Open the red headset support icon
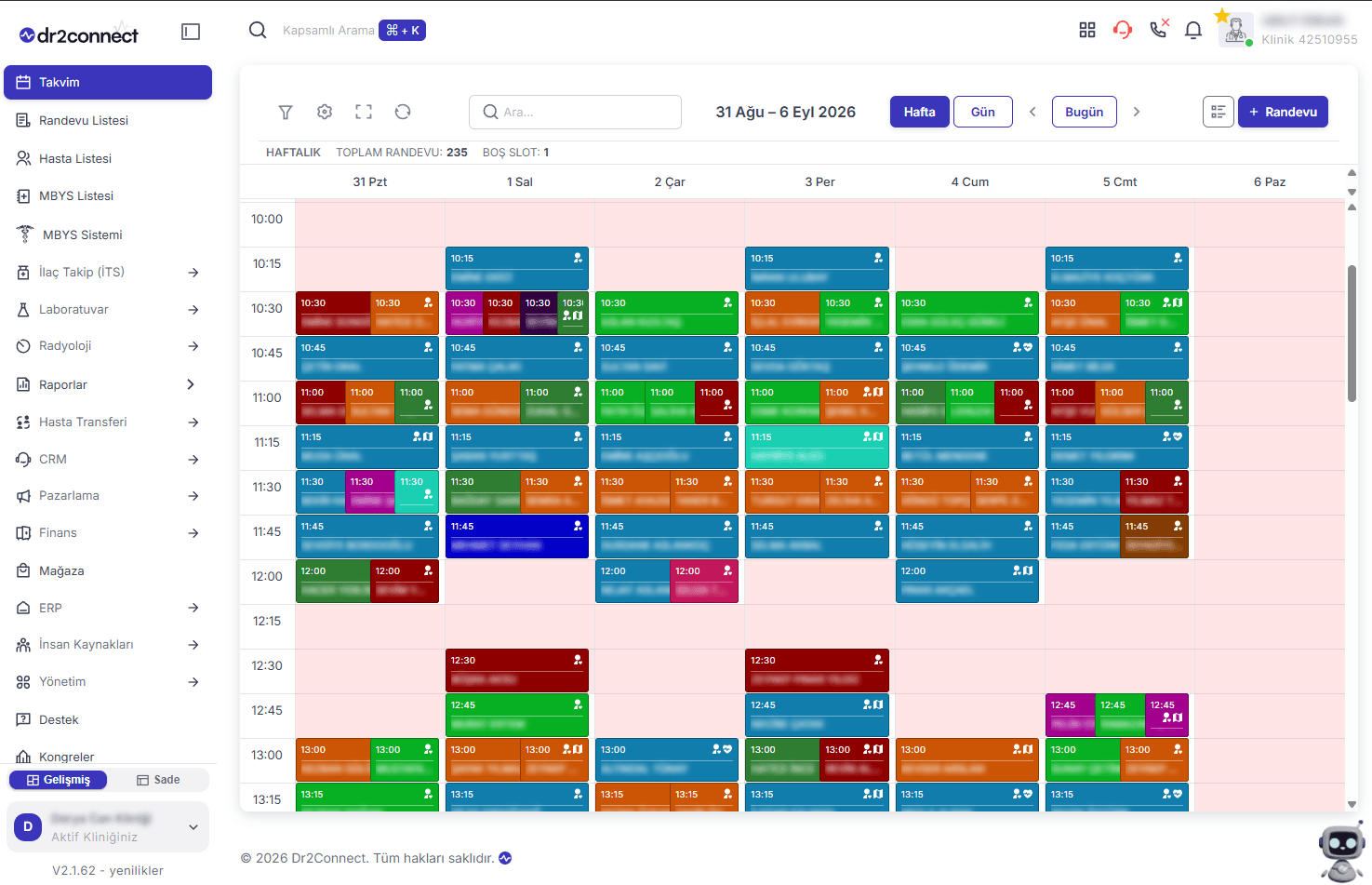Image resolution: width=1372 pixels, height=885 pixels. 1123,30
